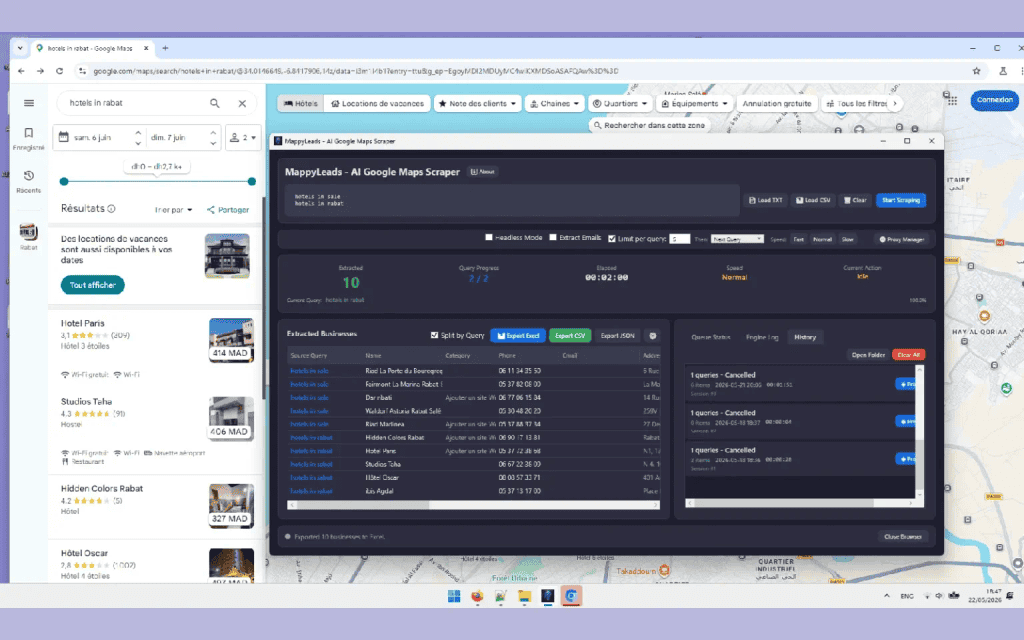Expand Chaînes filter dropdown

[554, 103]
